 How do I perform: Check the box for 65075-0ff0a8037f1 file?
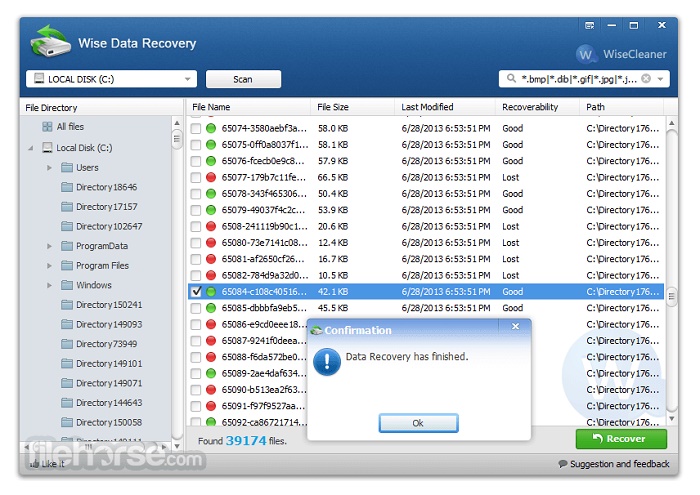pyautogui.click(x=196, y=145)
